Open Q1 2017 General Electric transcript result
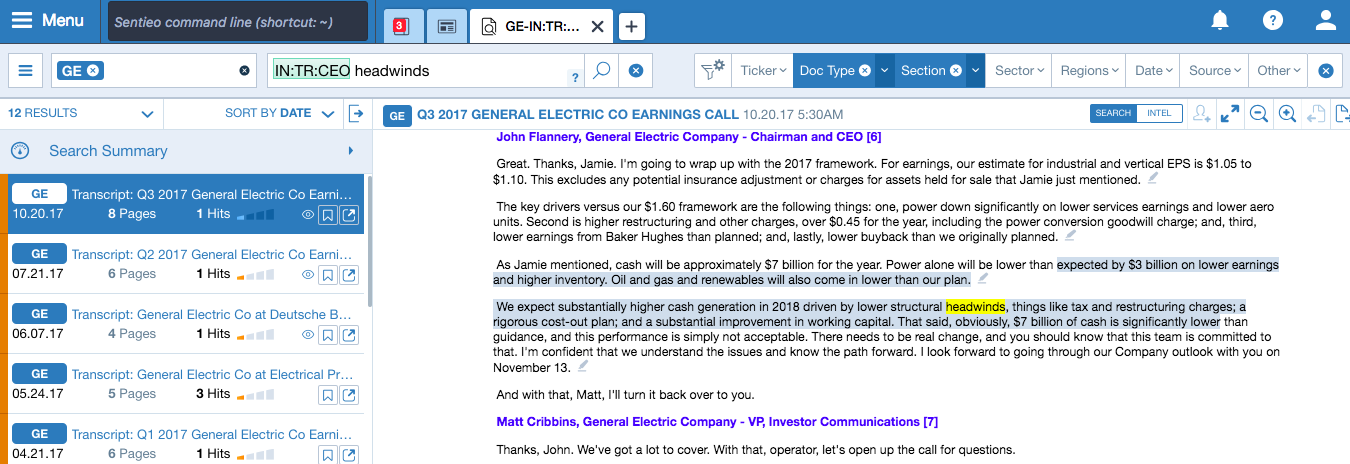The width and height of the screenshot is (1350, 464). pos(212,434)
